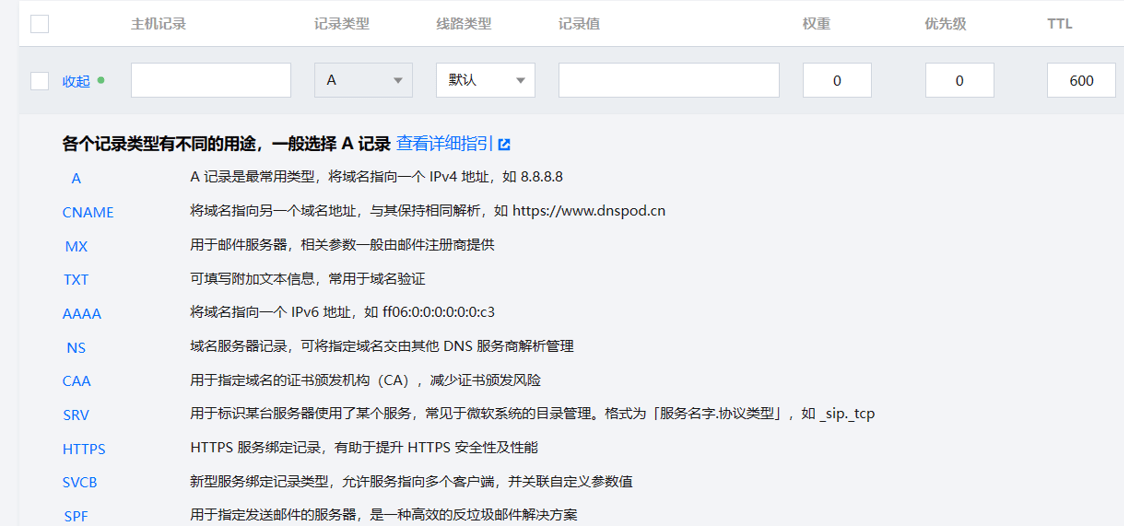
Task: Collapse the record guide via 收起
Action: click(76, 81)
